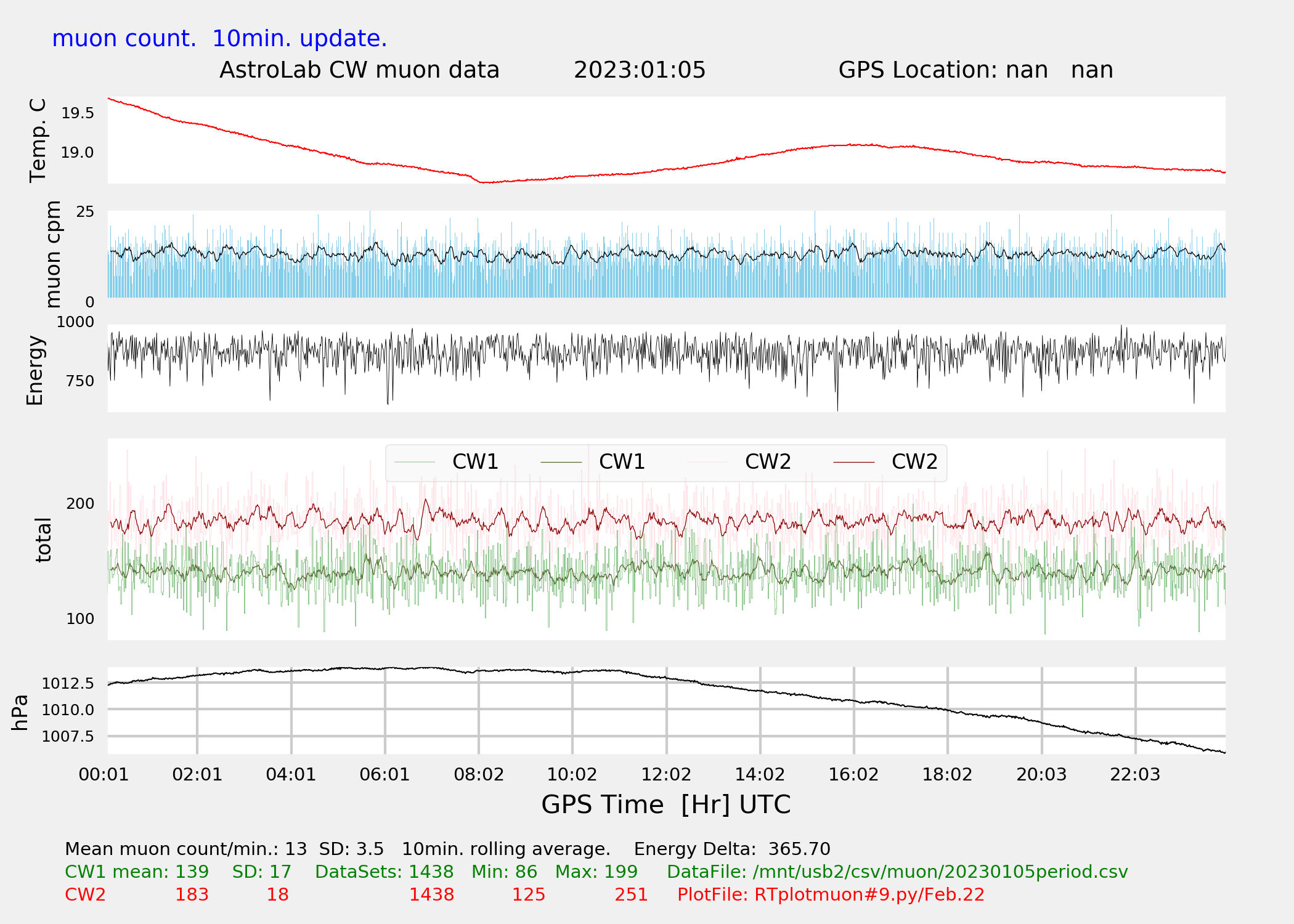Click the 22:03 time axis tick label
Screen dimensions: 1294x924
pos(1135,774)
